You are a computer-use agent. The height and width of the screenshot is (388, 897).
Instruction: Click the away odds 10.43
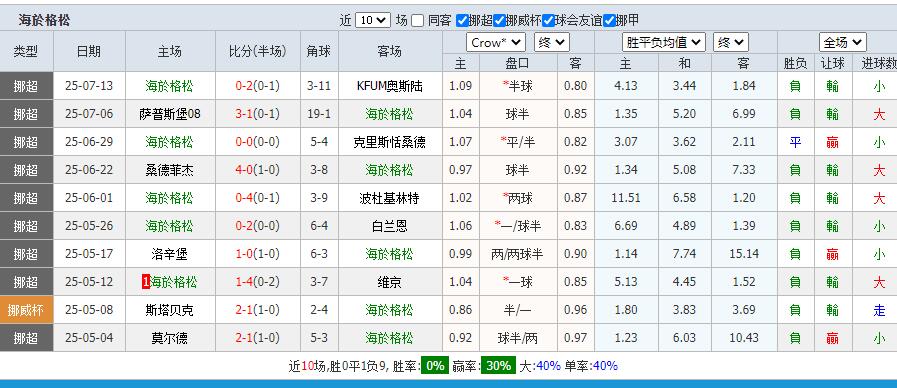coord(744,338)
